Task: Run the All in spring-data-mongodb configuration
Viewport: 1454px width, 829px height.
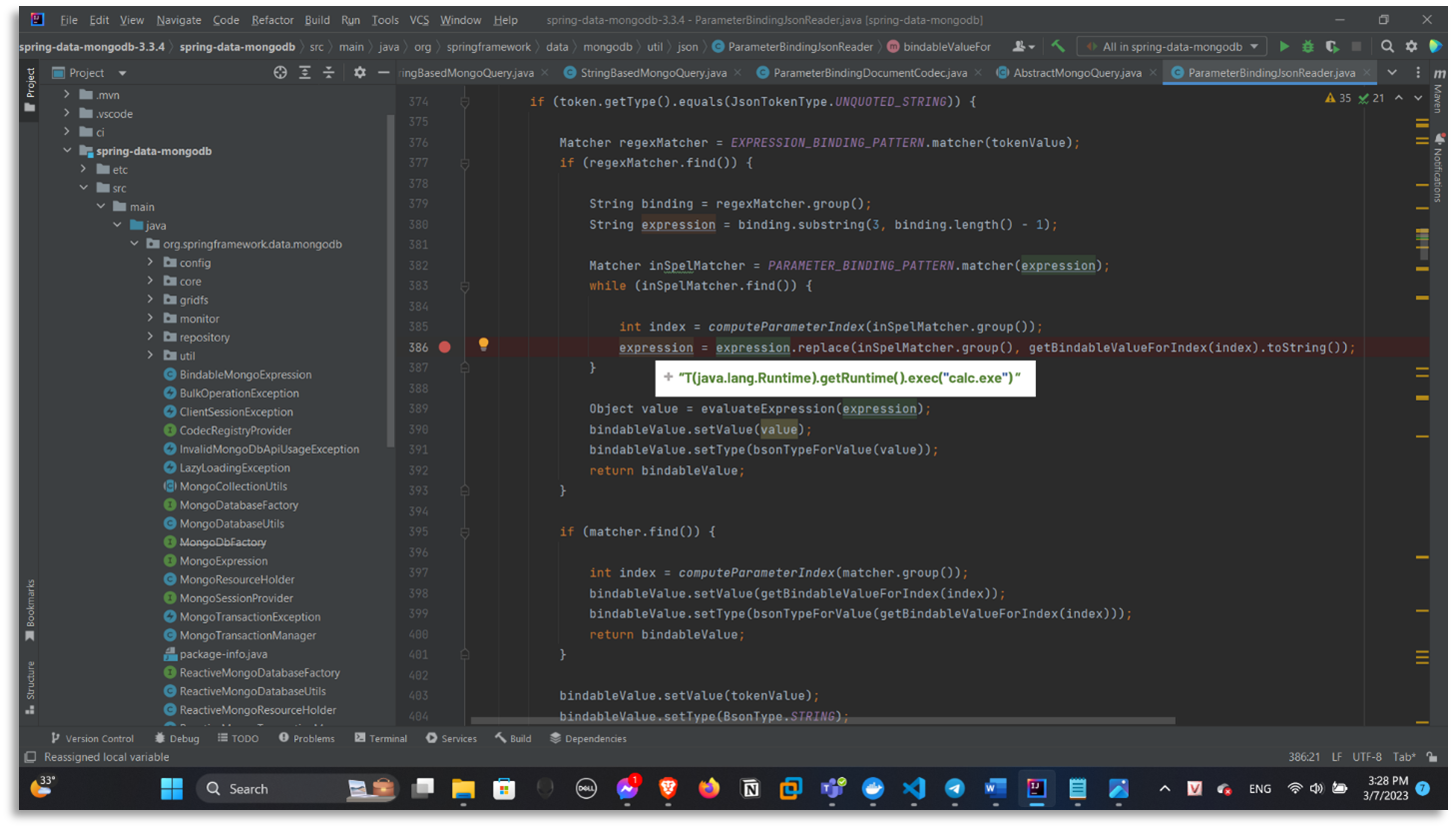Action: [x=1284, y=46]
